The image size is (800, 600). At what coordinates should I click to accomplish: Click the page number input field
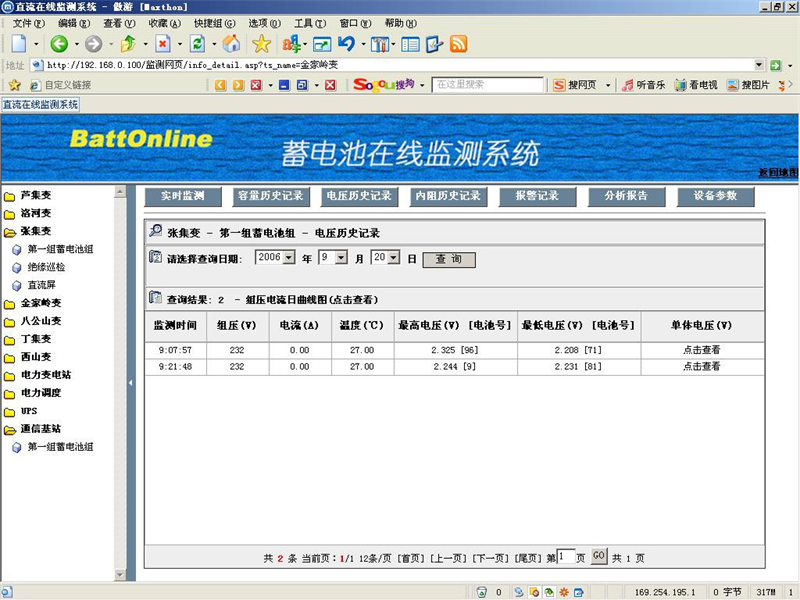[x=567, y=555]
